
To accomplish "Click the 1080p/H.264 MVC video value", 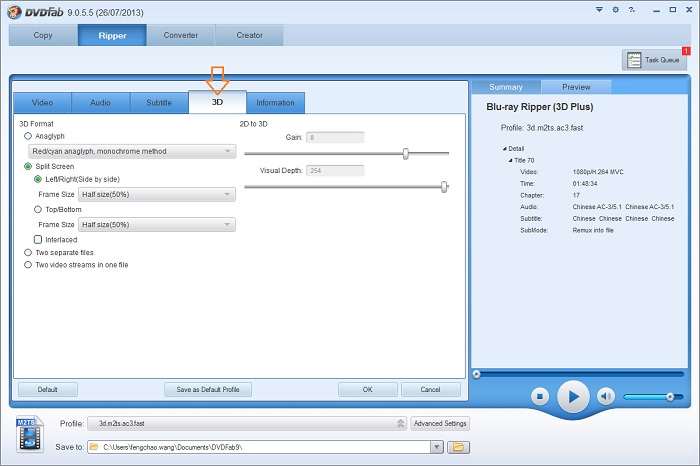I will coord(598,172).
